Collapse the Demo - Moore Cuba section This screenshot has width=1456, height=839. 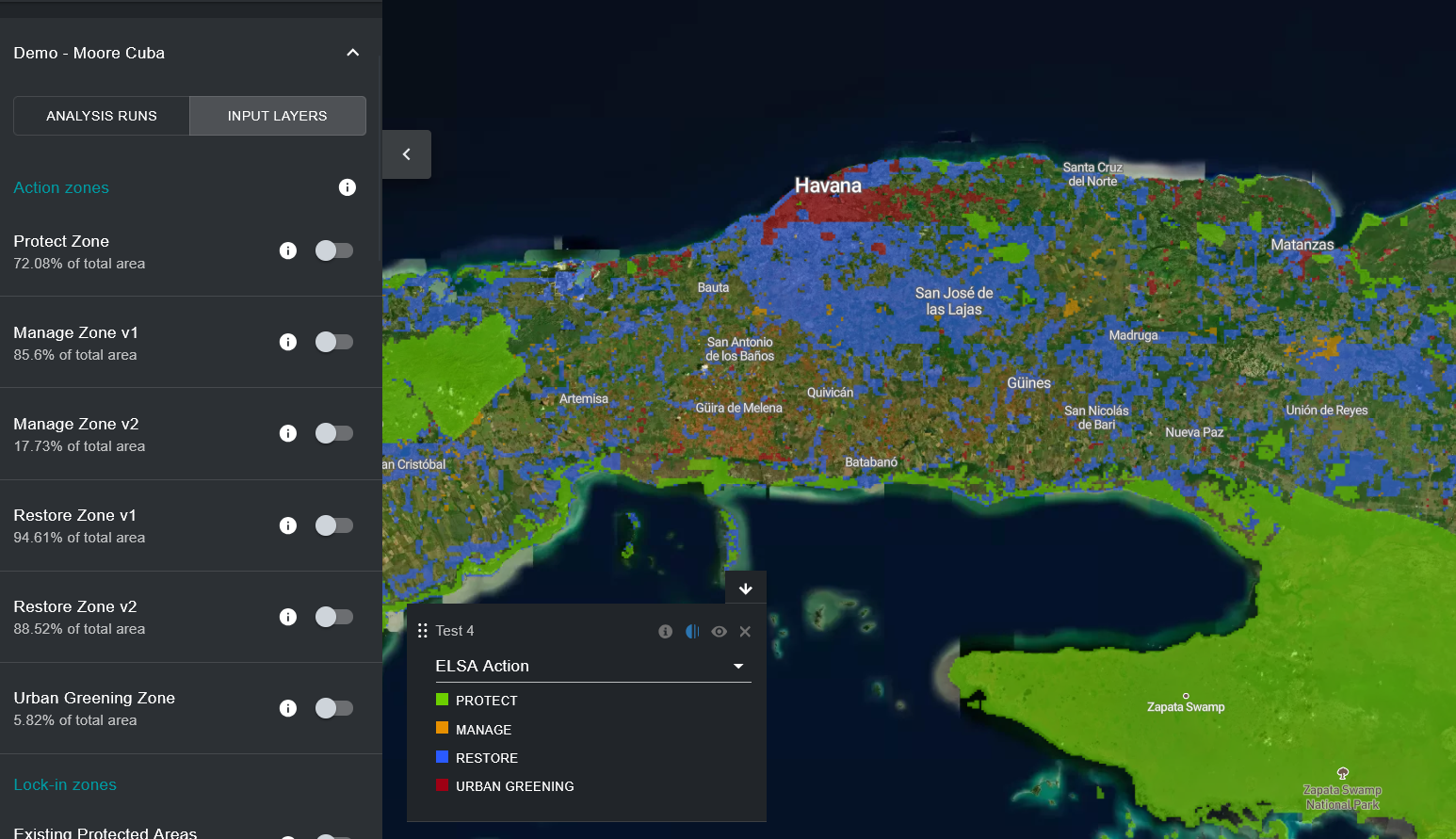point(353,53)
